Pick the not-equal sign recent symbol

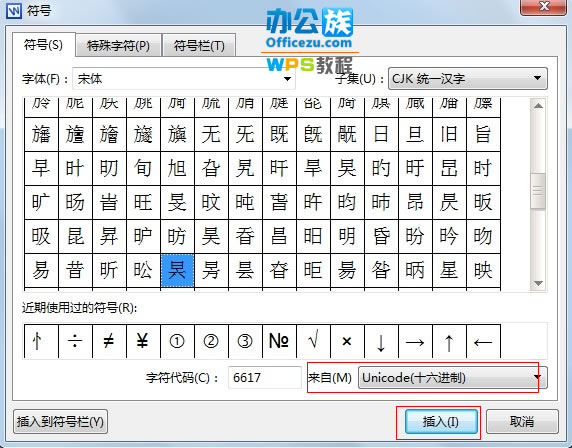[109, 341]
